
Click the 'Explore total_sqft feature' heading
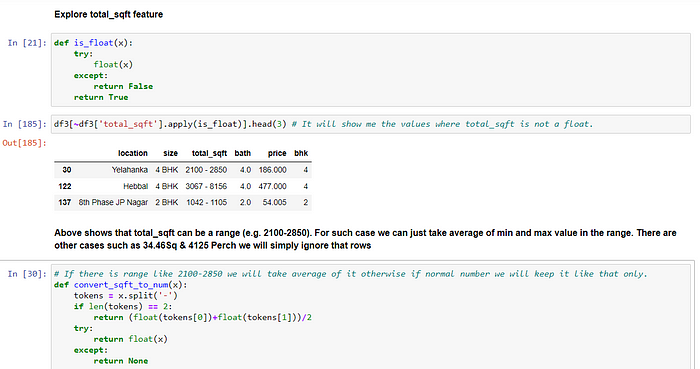tap(108, 14)
